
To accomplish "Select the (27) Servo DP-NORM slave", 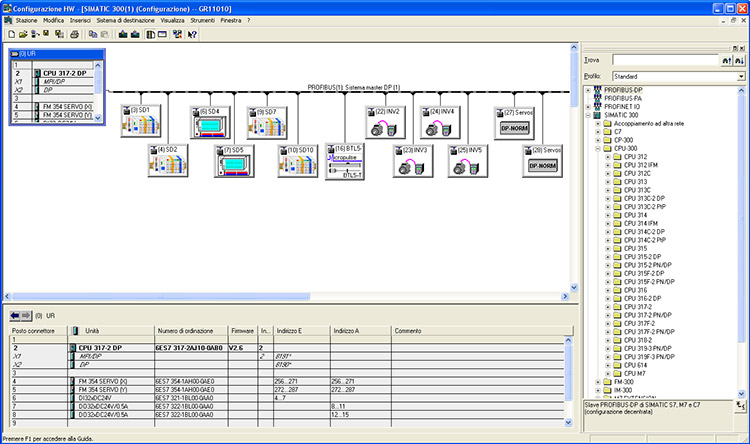I will tap(514, 123).
